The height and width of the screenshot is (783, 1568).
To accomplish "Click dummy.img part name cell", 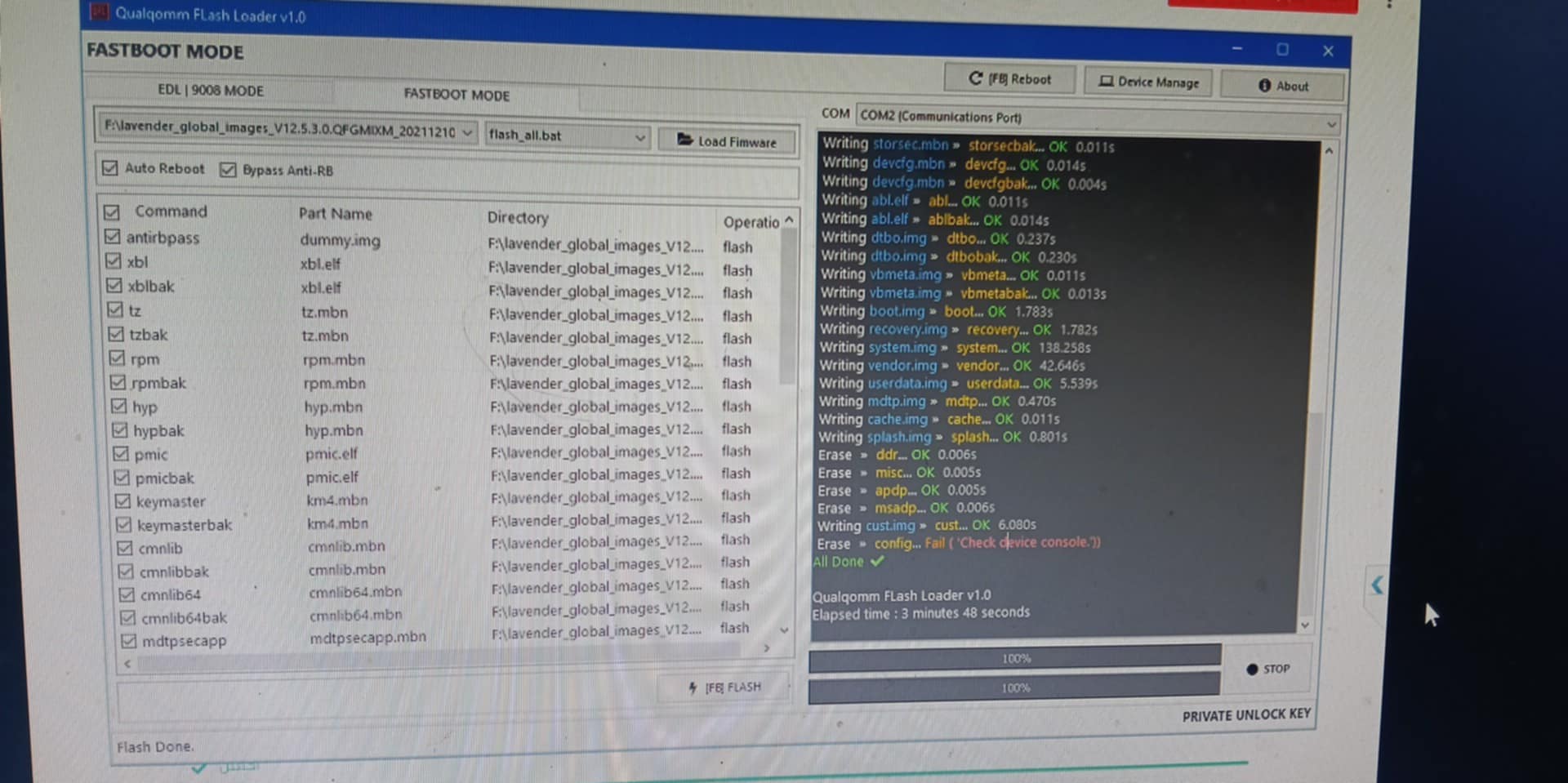I will coord(340,241).
